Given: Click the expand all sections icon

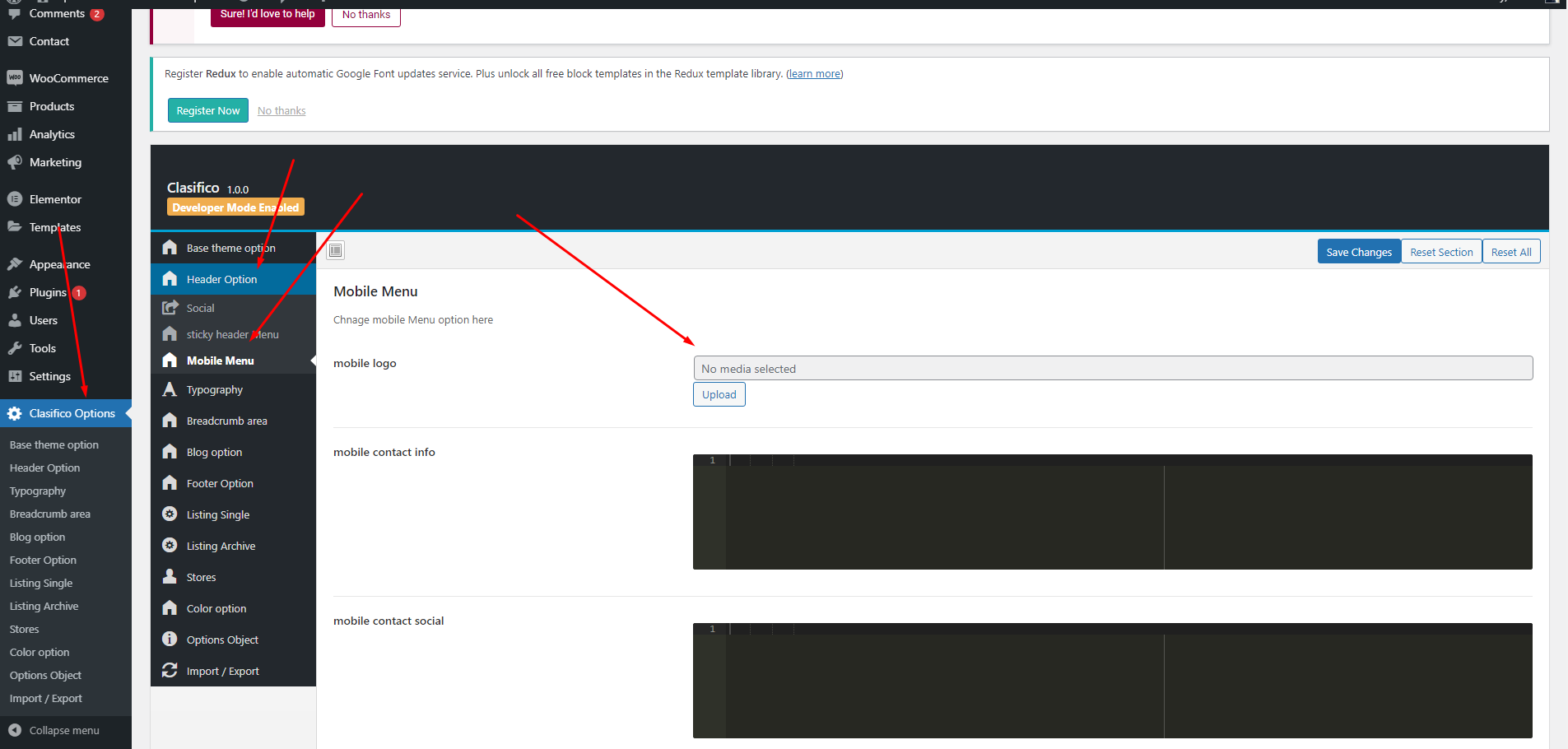Looking at the screenshot, I should click(336, 250).
